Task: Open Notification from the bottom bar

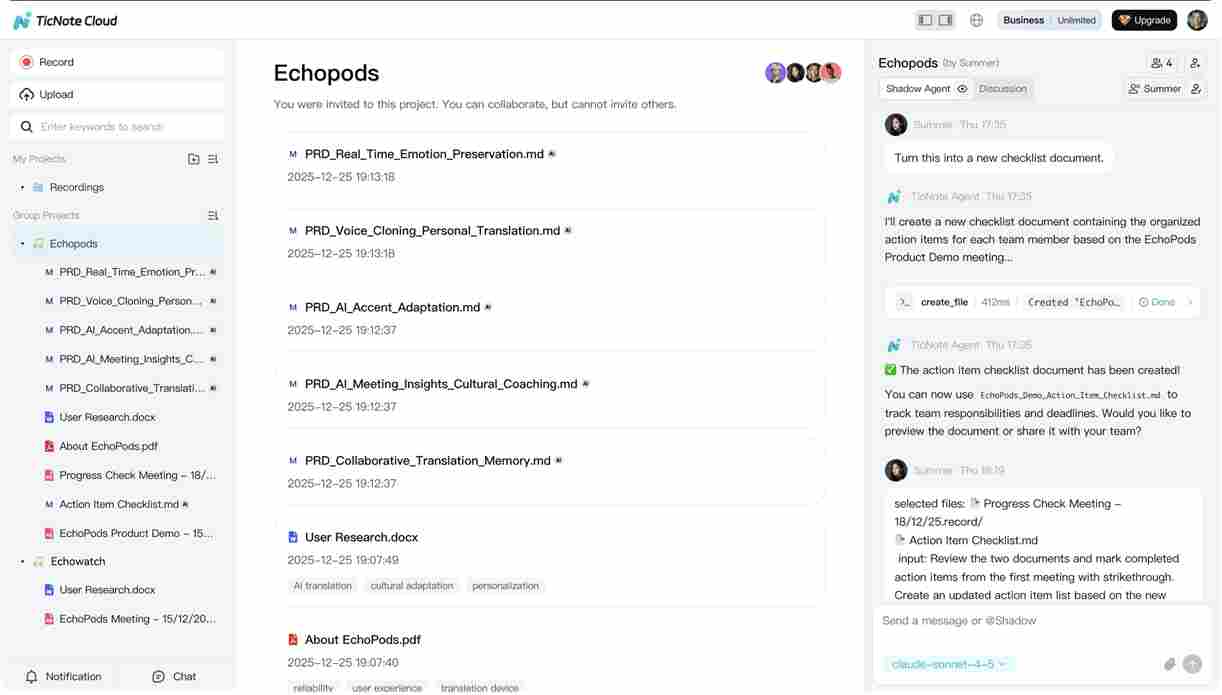Action: tap(63, 676)
